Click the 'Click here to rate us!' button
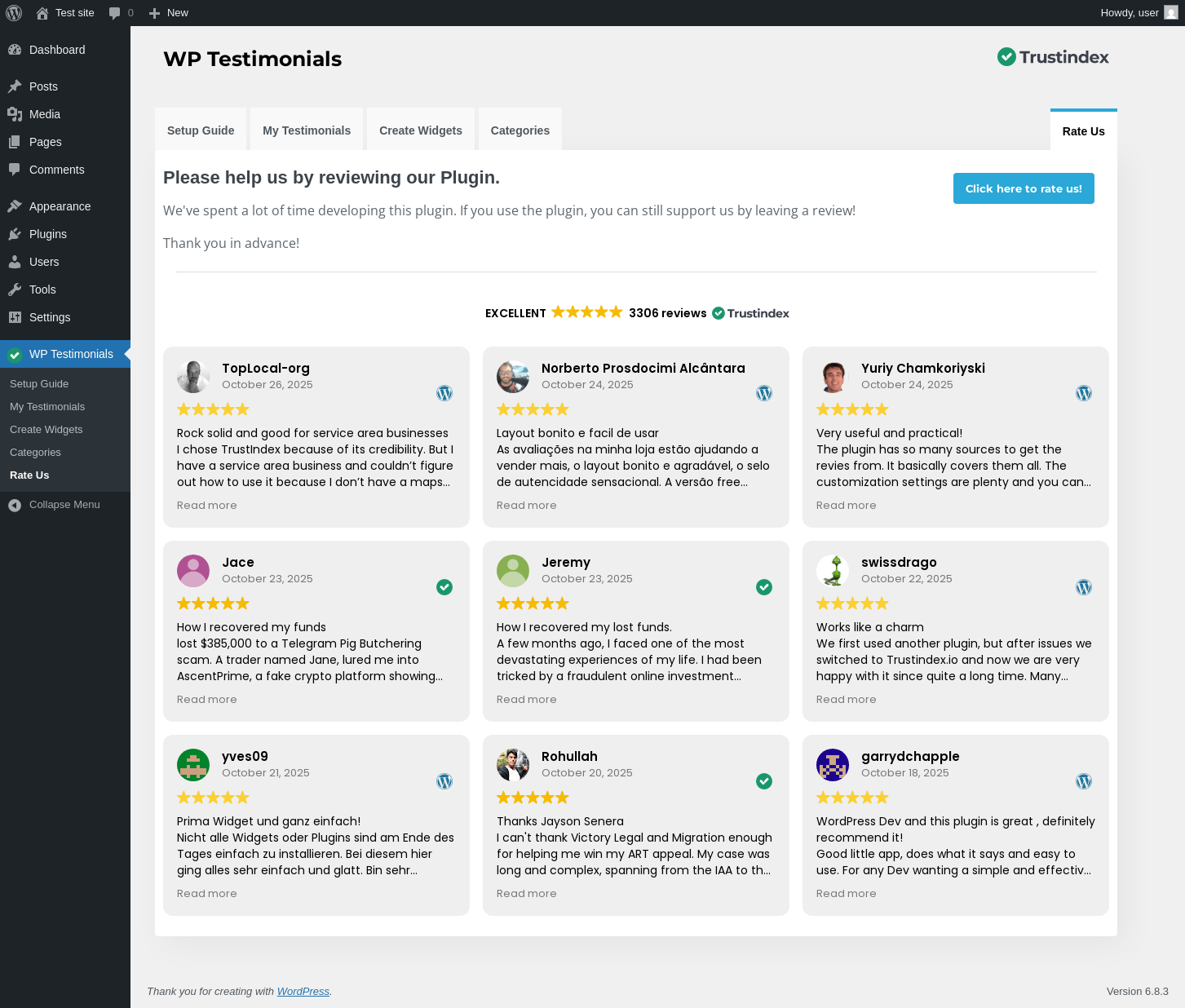 click(1024, 188)
